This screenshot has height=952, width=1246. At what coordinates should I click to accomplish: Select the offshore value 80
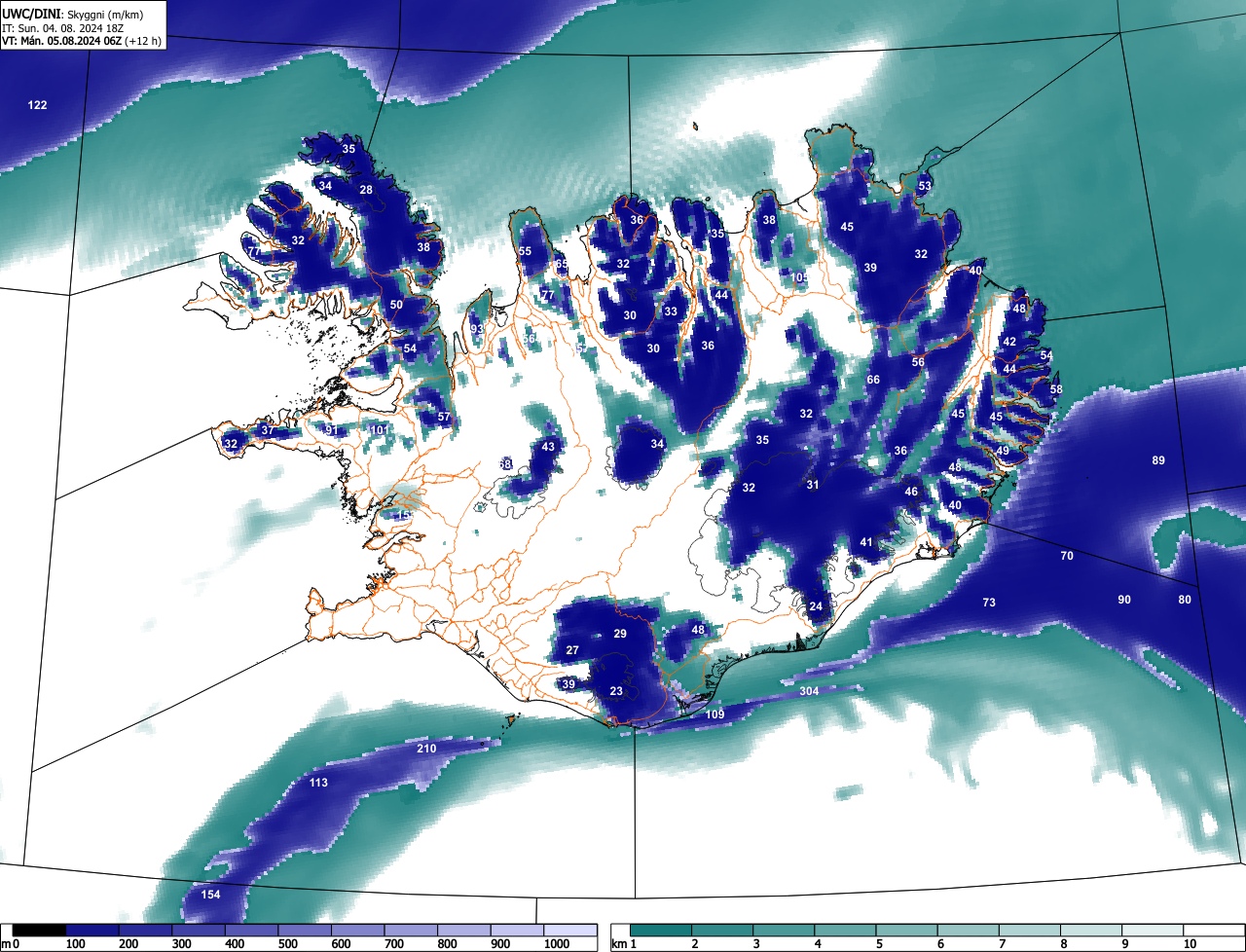click(1185, 600)
